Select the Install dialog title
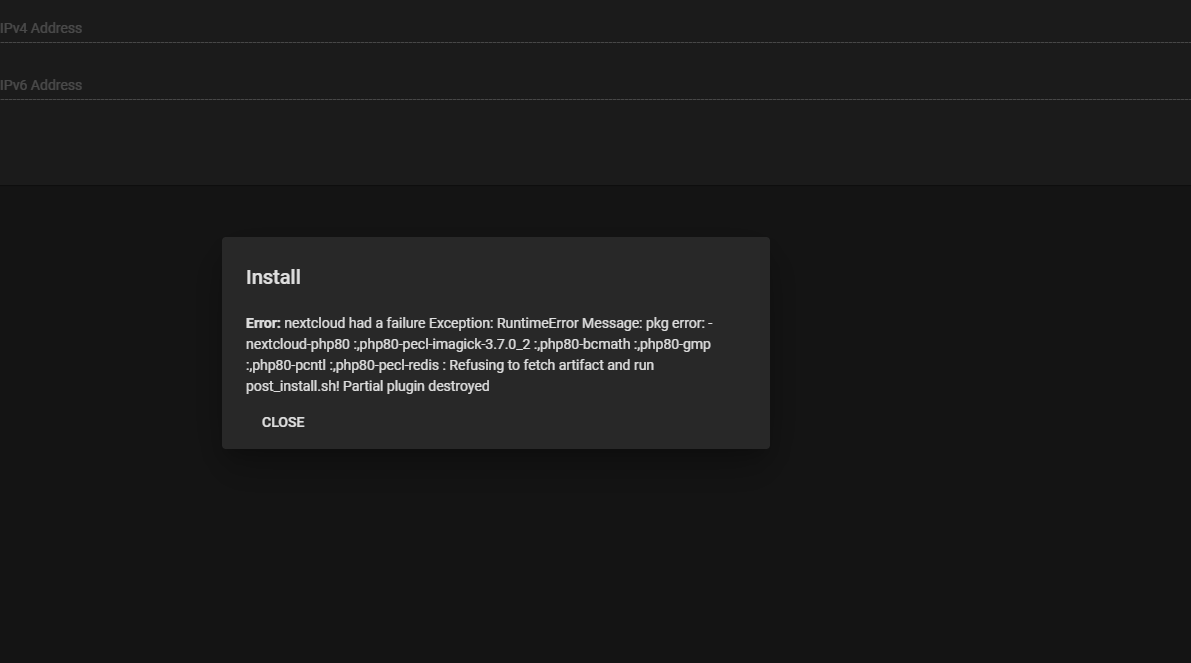Viewport: 1191px width, 663px height. (273, 277)
